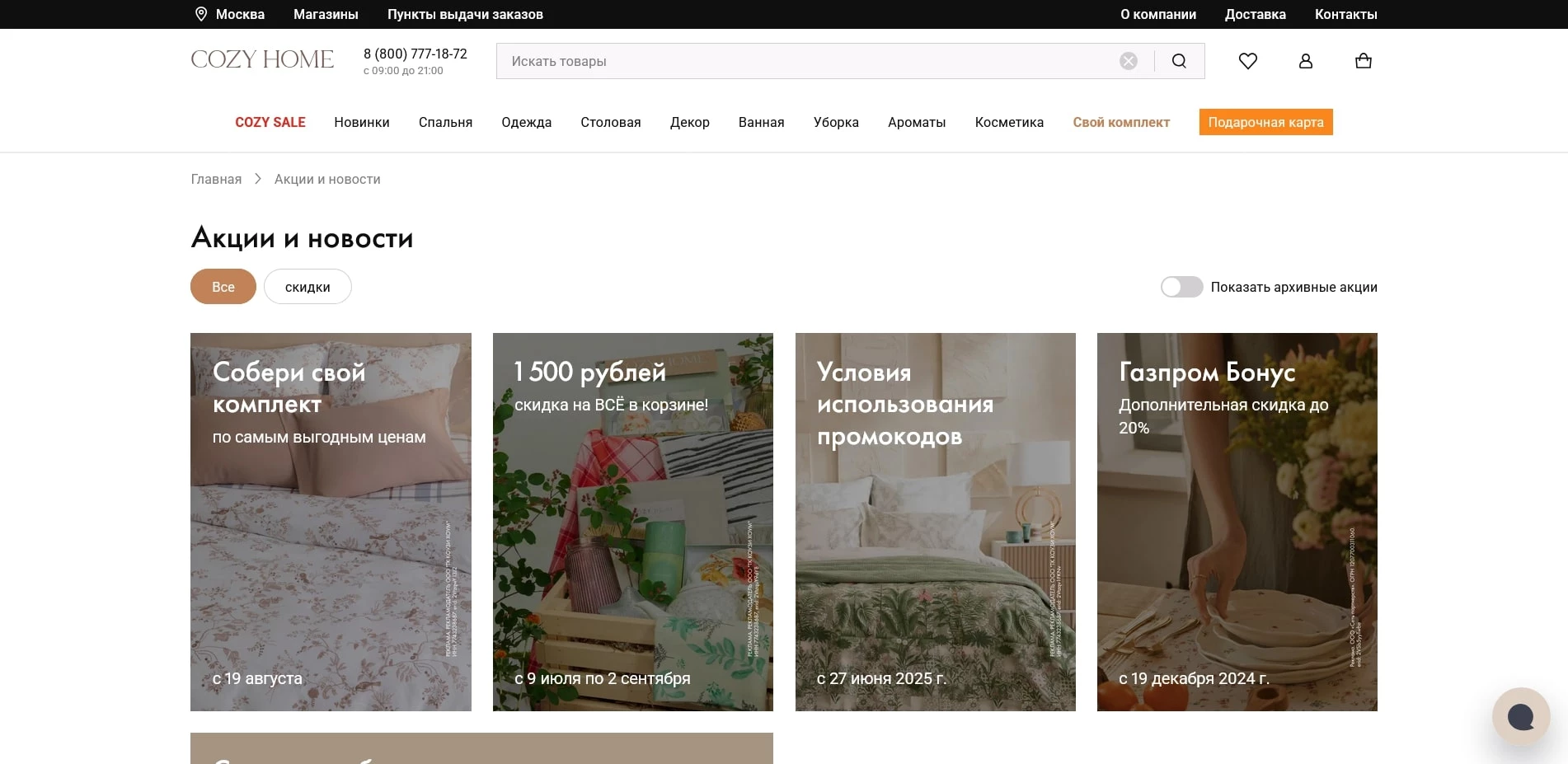This screenshot has height=764, width=1568.
Task: Click the Искать товары search field
Action: 808,61
